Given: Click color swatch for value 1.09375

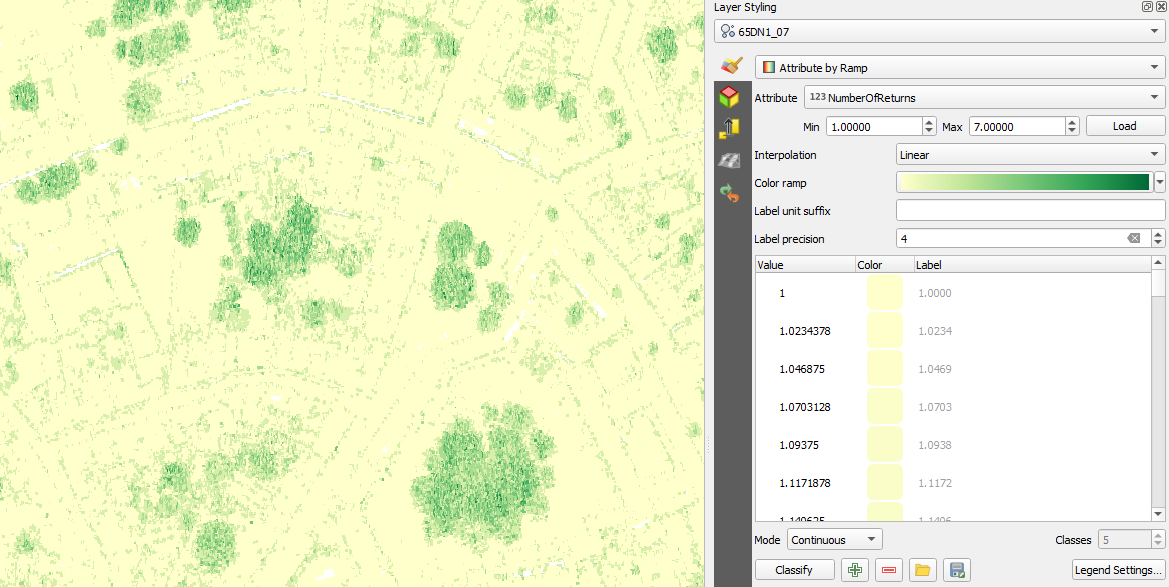Looking at the screenshot, I should tap(885, 445).
